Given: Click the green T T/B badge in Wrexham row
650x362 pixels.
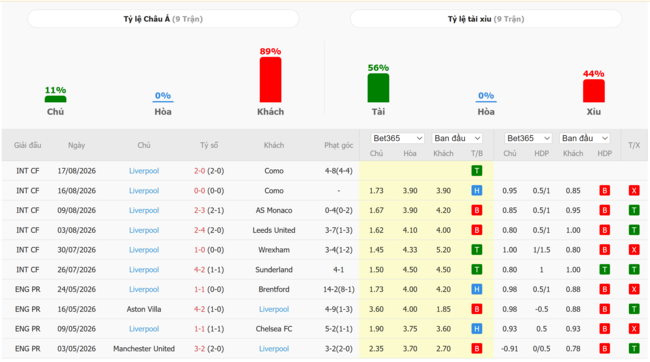Looking at the screenshot, I should point(477,250).
